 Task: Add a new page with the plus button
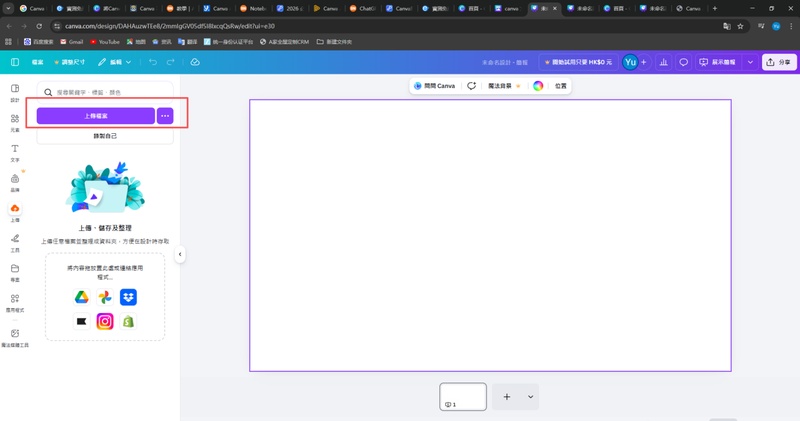coord(507,397)
